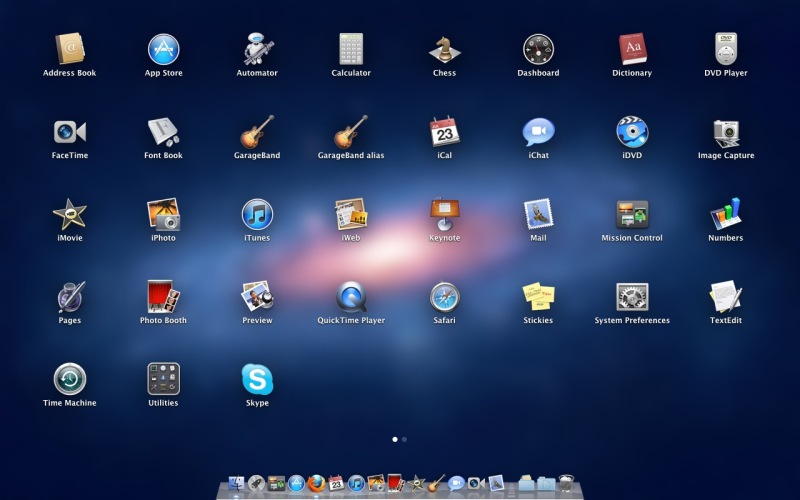This screenshot has height=500, width=800.
Task: Open DVD Player
Action: coord(726,49)
